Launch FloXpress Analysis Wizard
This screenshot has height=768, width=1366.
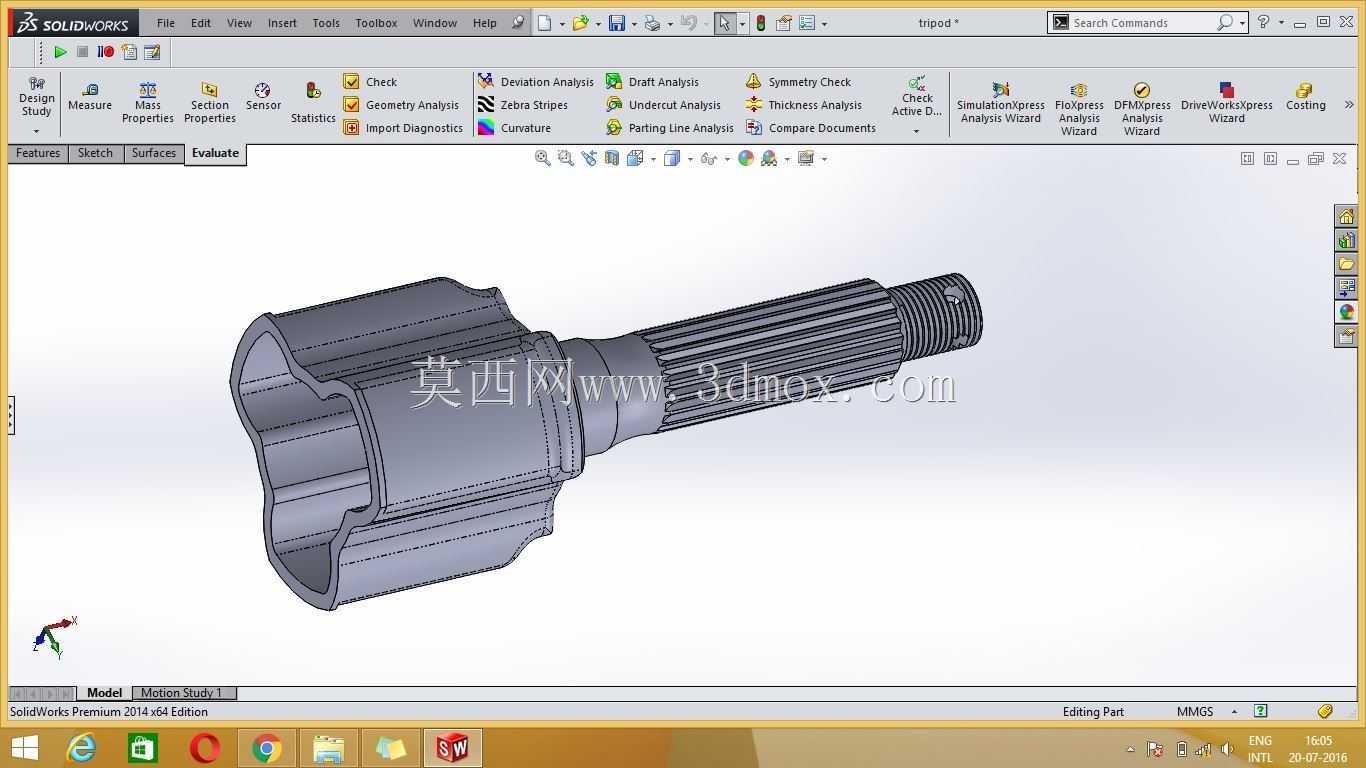coord(1079,109)
